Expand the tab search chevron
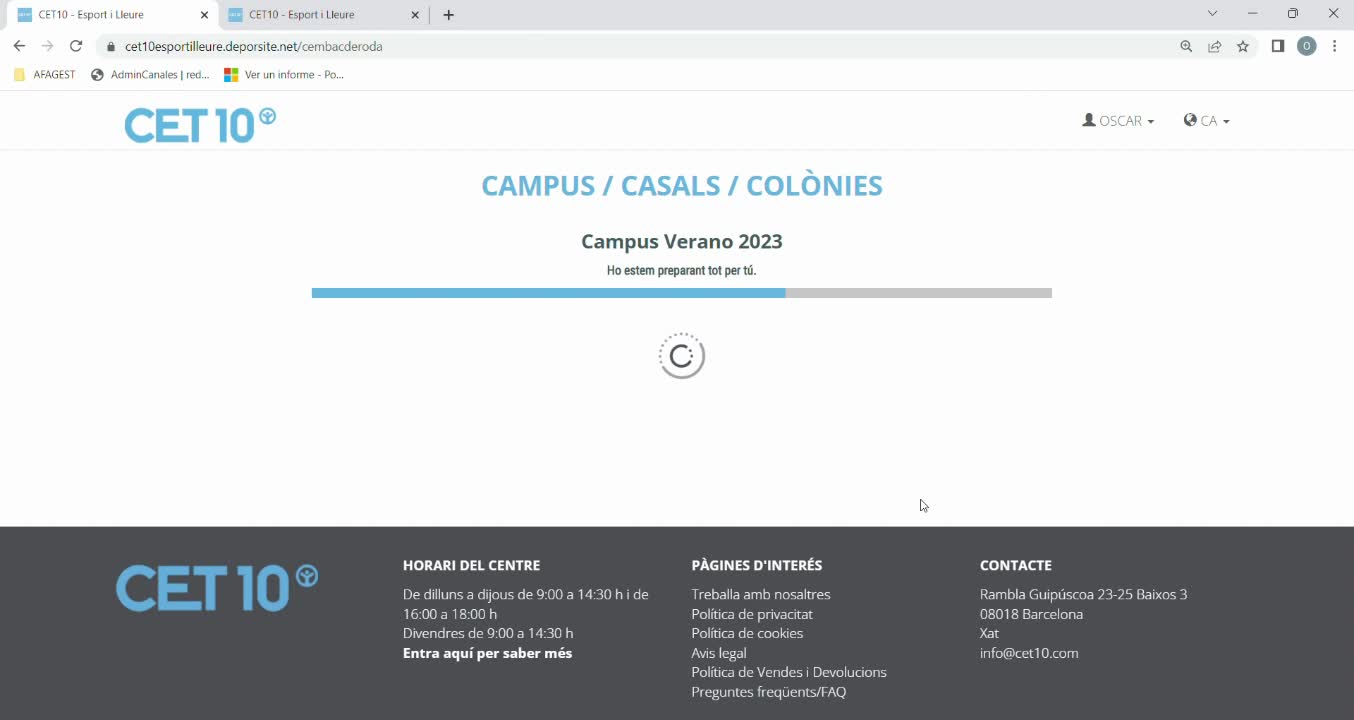Screen dimensions: 1354x720 pos(1212,14)
